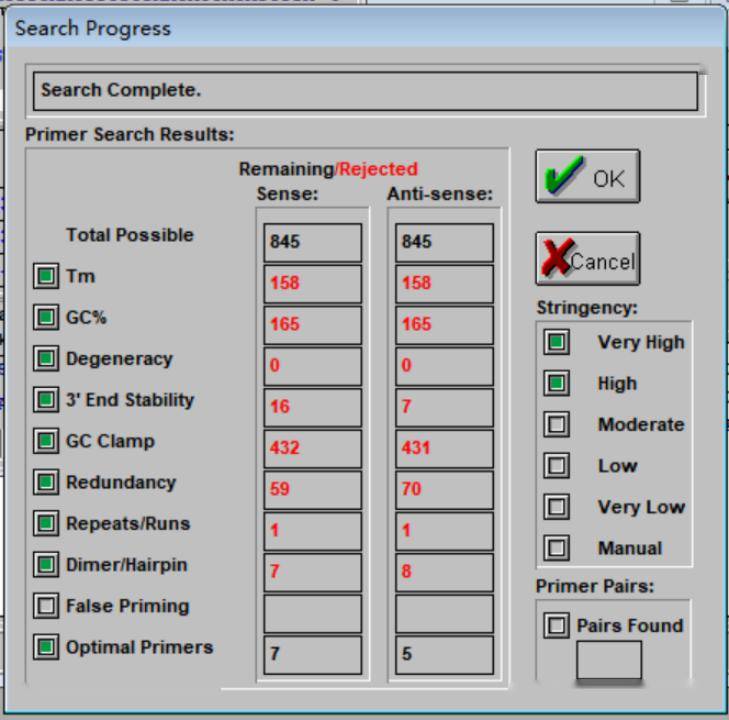Image resolution: width=729 pixels, height=720 pixels.
Task: Click the OK button with green checkmark
Action: point(587,177)
